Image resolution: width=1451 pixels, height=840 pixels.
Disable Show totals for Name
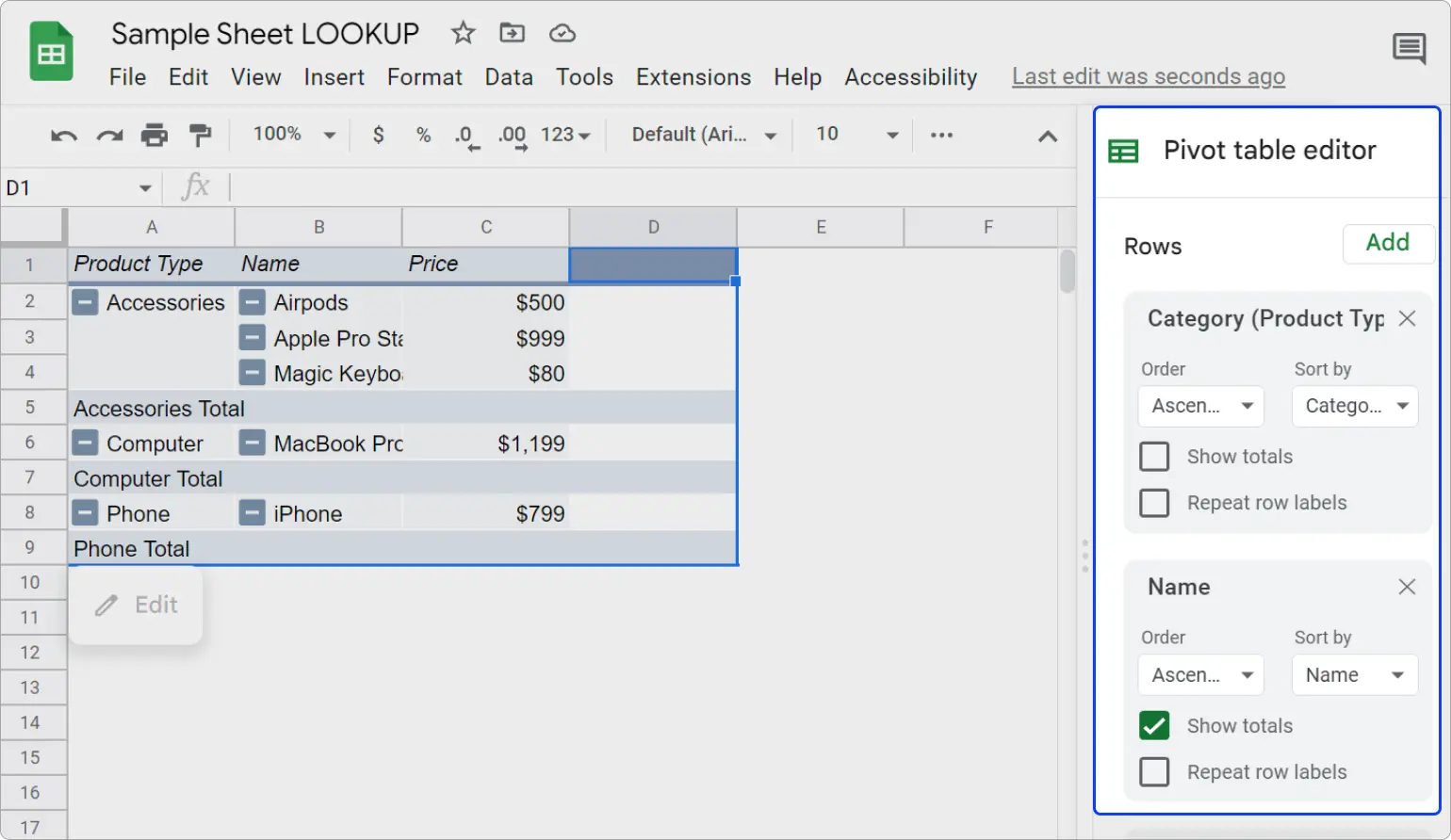click(x=1154, y=725)
